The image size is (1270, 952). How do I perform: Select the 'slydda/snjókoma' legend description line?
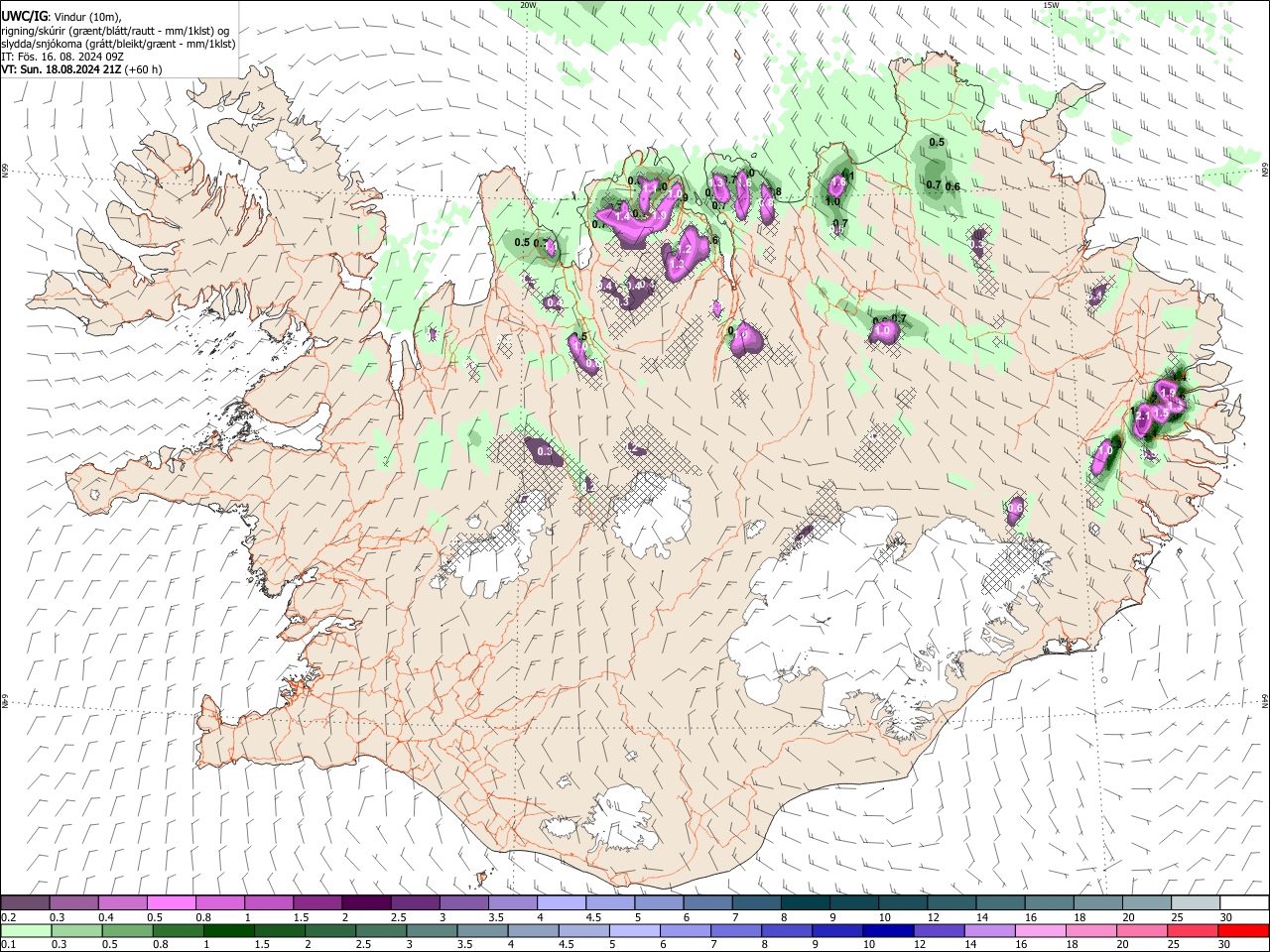pyautogui.click(x=118, y=44)
